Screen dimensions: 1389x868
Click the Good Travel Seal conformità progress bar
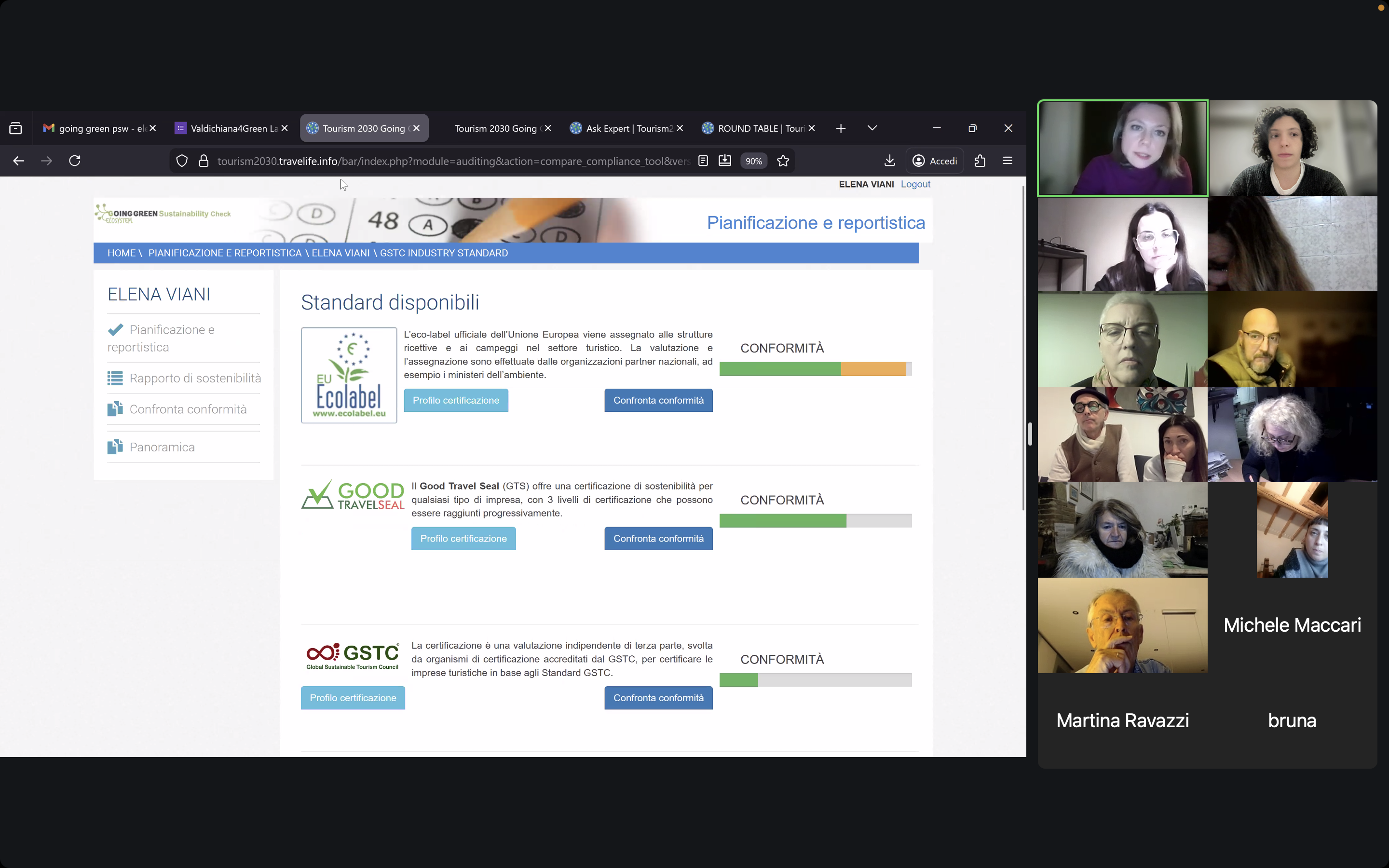[815, 521]
